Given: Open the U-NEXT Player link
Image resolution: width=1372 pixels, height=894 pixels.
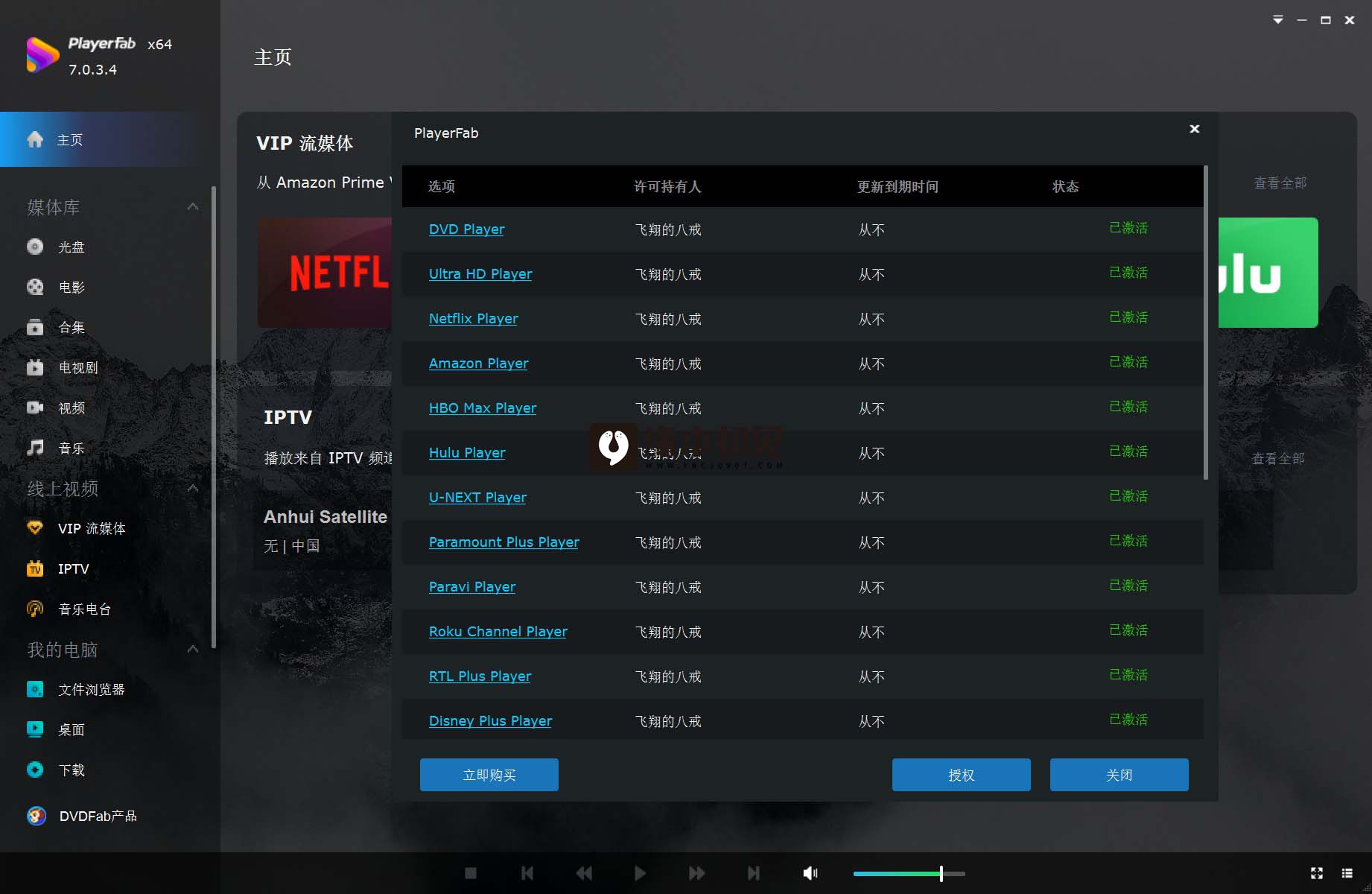Looking at the screenshot, I should coord(477,498).
